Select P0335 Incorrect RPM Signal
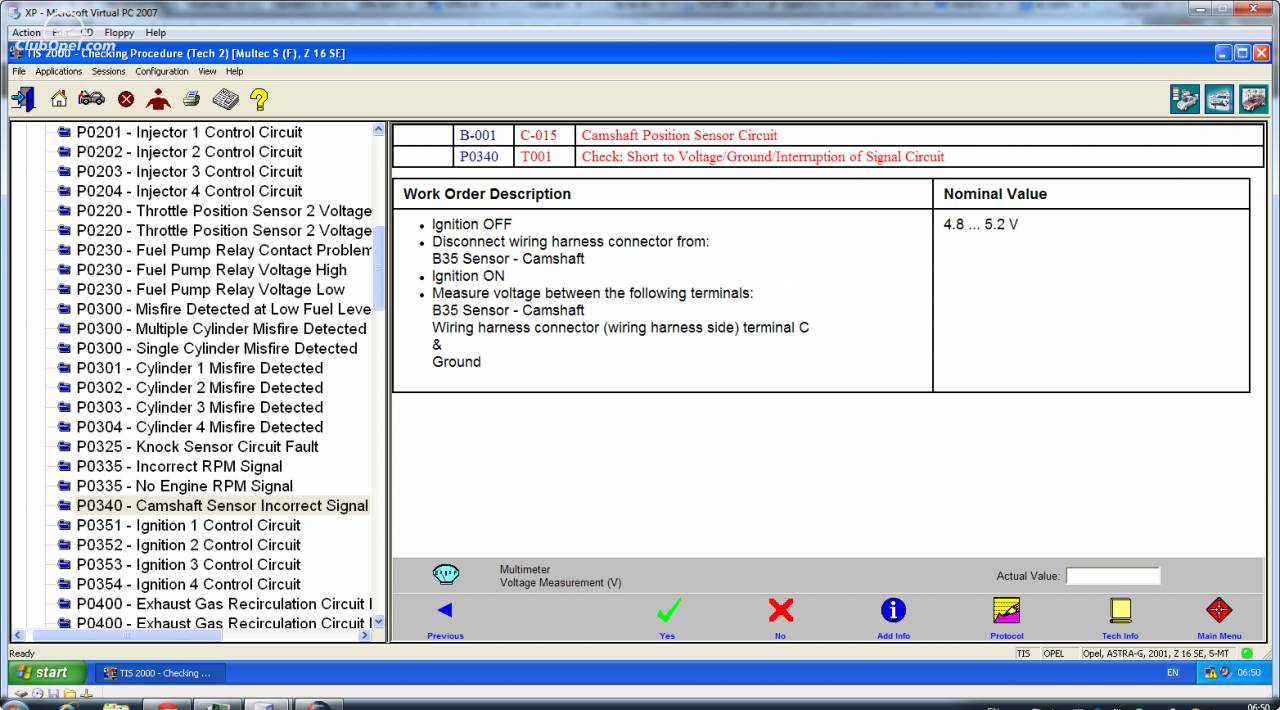The image size is (1280, 710). click(x=179, y=467)
